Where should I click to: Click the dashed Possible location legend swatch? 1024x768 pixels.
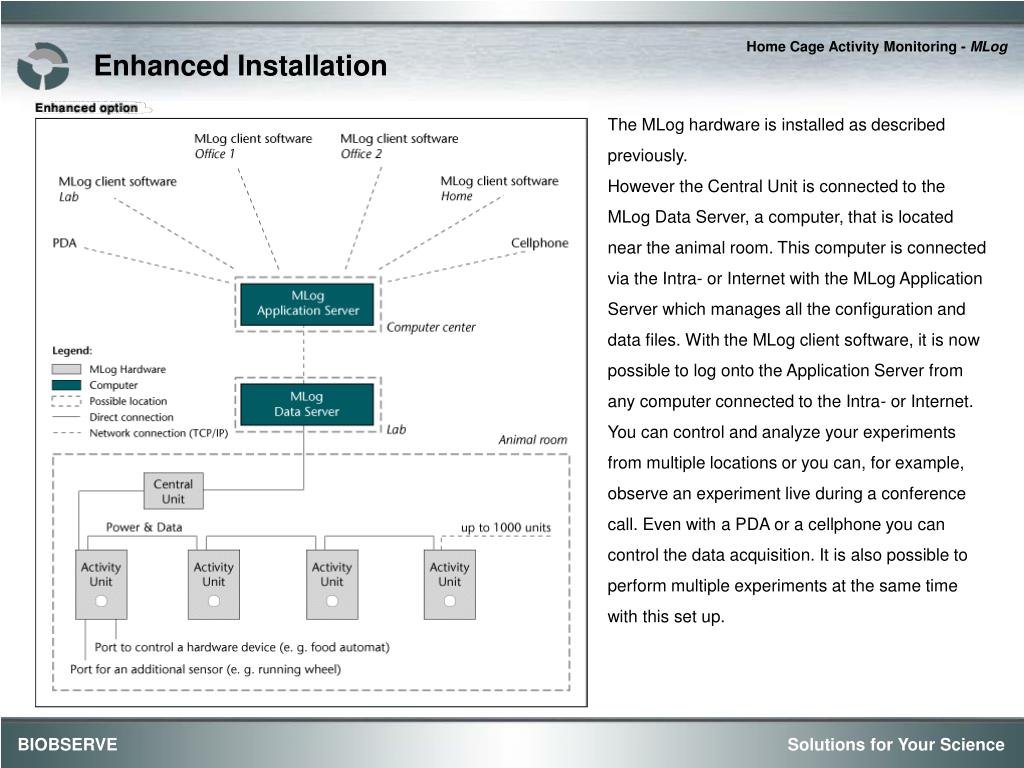tap(67, 401)
